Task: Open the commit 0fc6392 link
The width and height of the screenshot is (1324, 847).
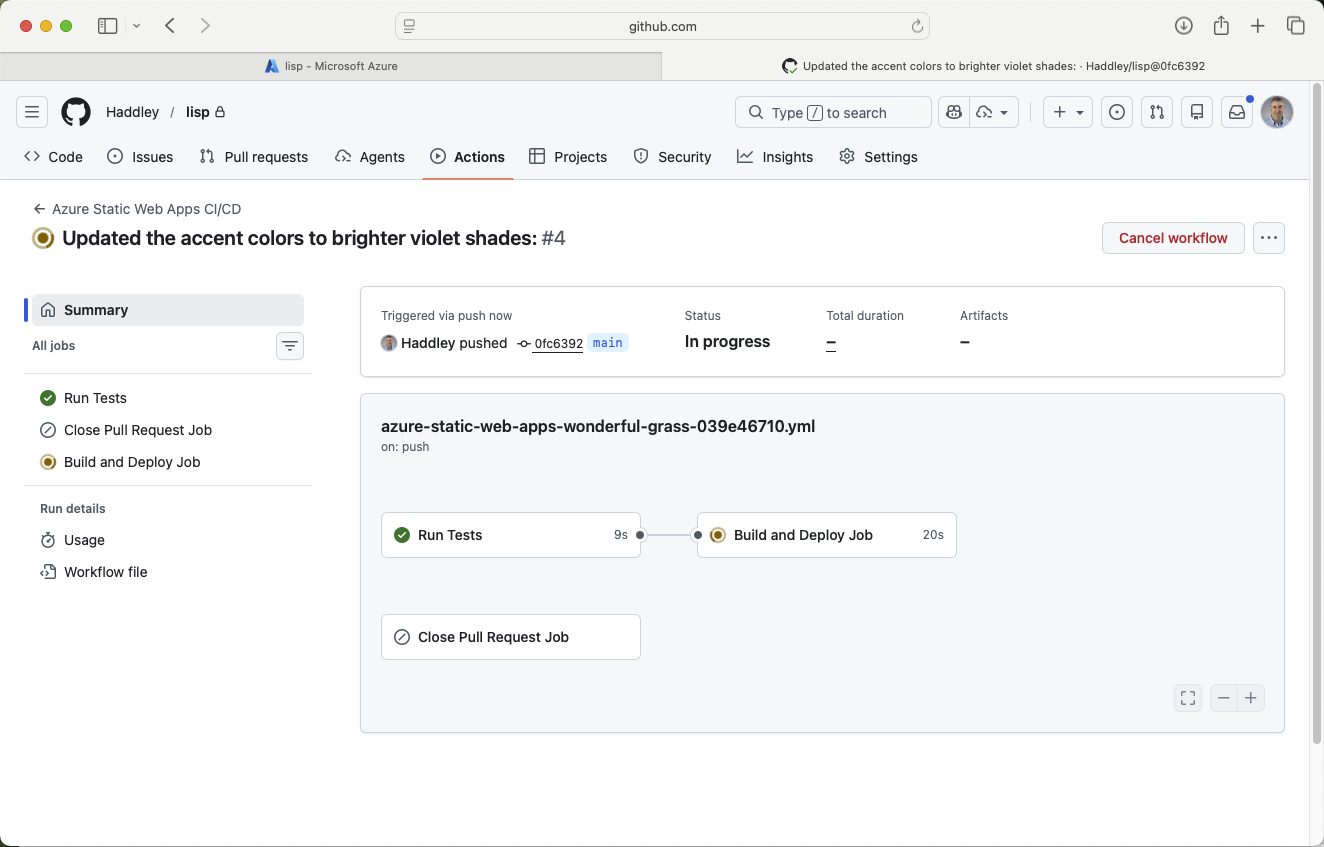Action: point(558,343)
